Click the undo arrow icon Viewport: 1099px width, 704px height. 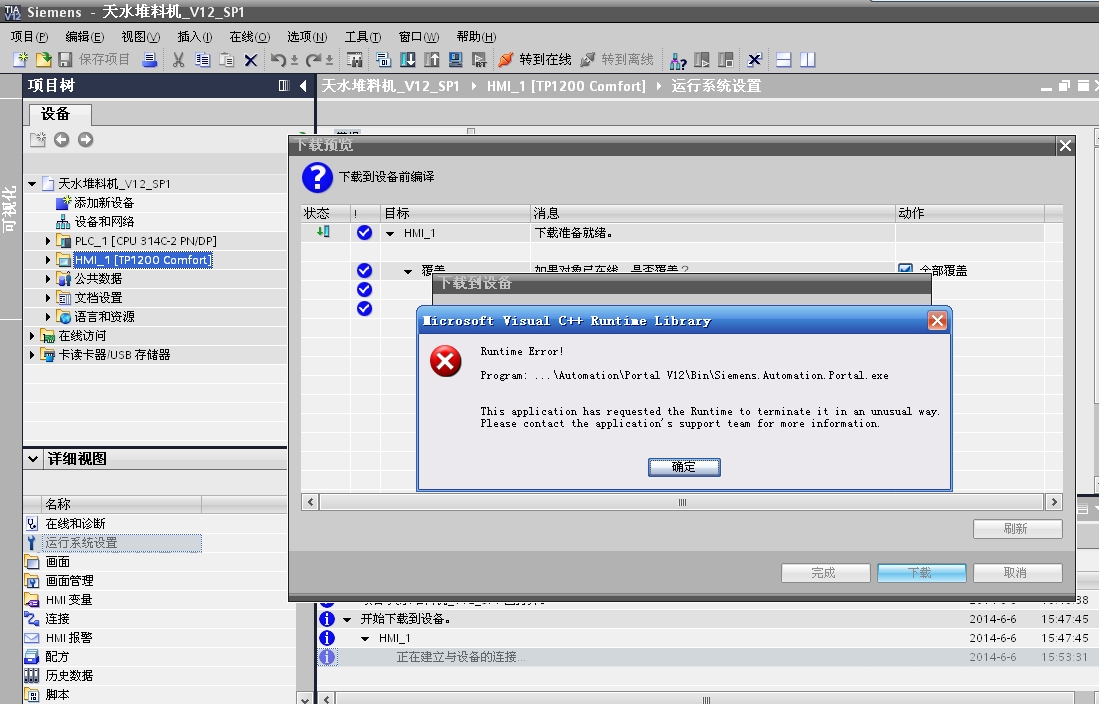click(278, 60)
